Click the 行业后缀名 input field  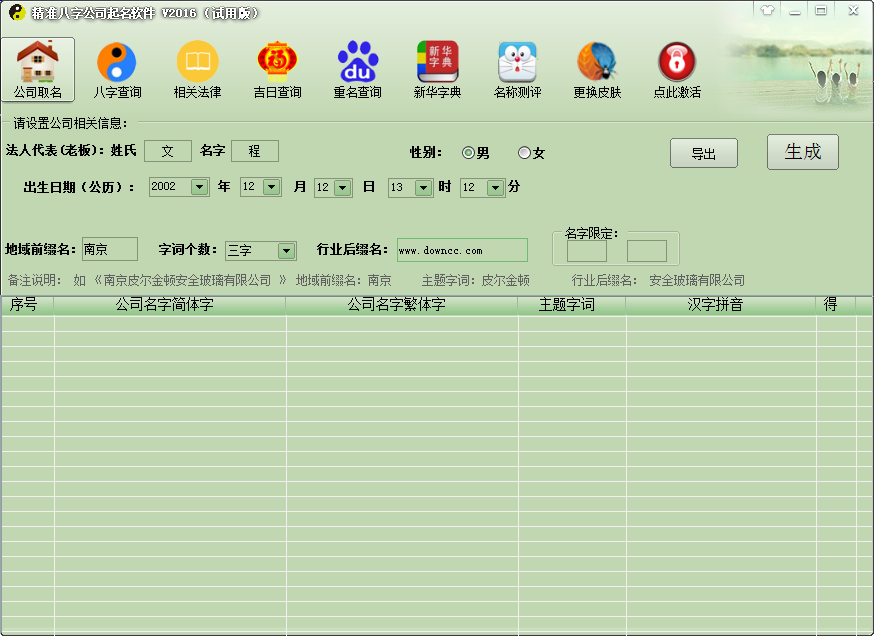(462, 250)
